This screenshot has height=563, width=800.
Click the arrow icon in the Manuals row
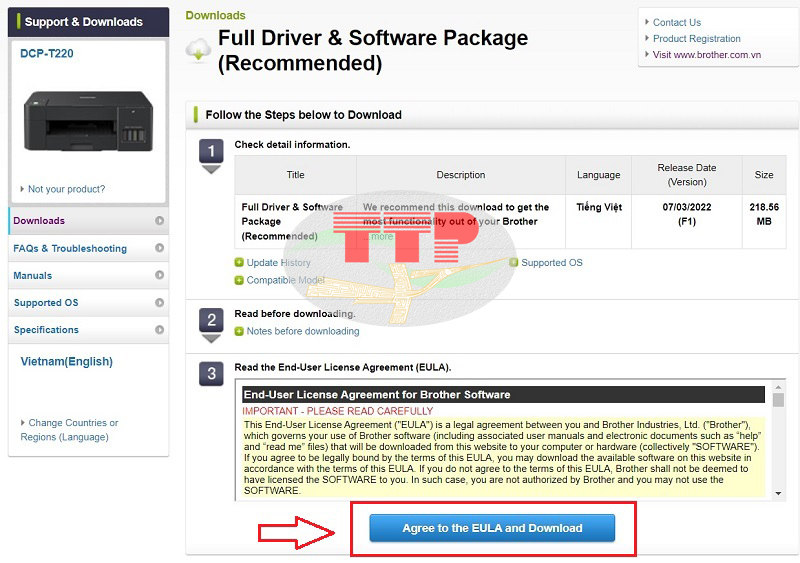click(160, 275)
